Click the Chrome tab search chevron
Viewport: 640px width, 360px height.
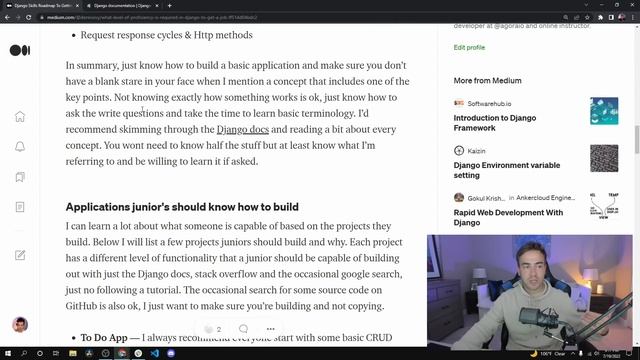tap(587, 5)
